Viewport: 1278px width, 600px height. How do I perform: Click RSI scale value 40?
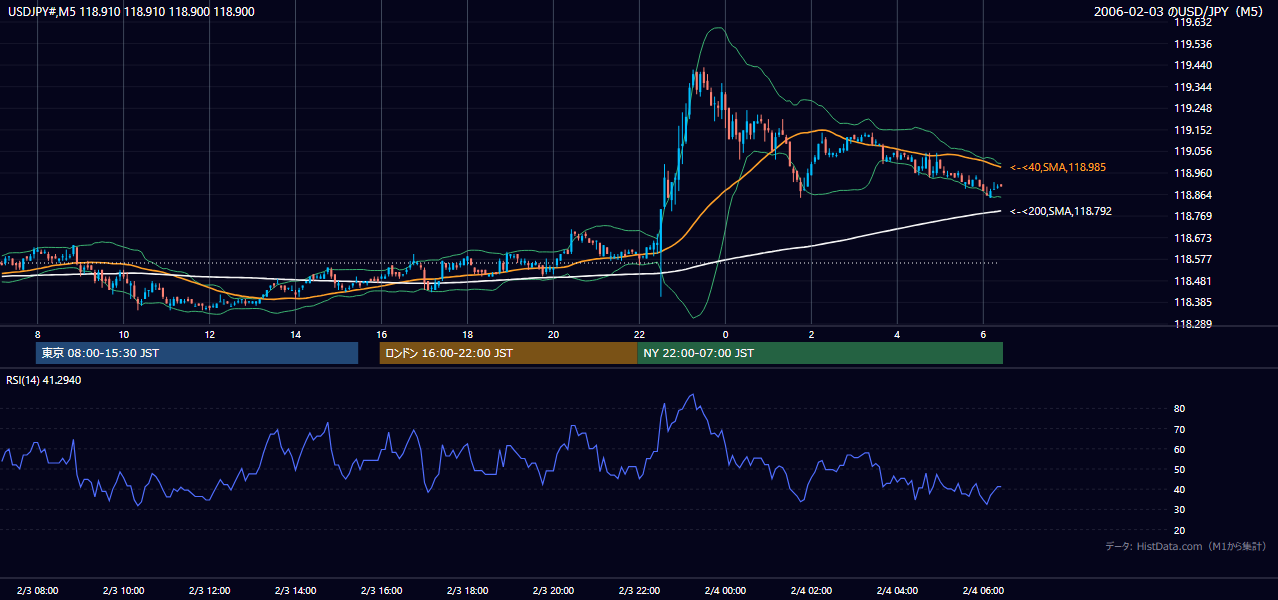click(x=1180, y=489)
